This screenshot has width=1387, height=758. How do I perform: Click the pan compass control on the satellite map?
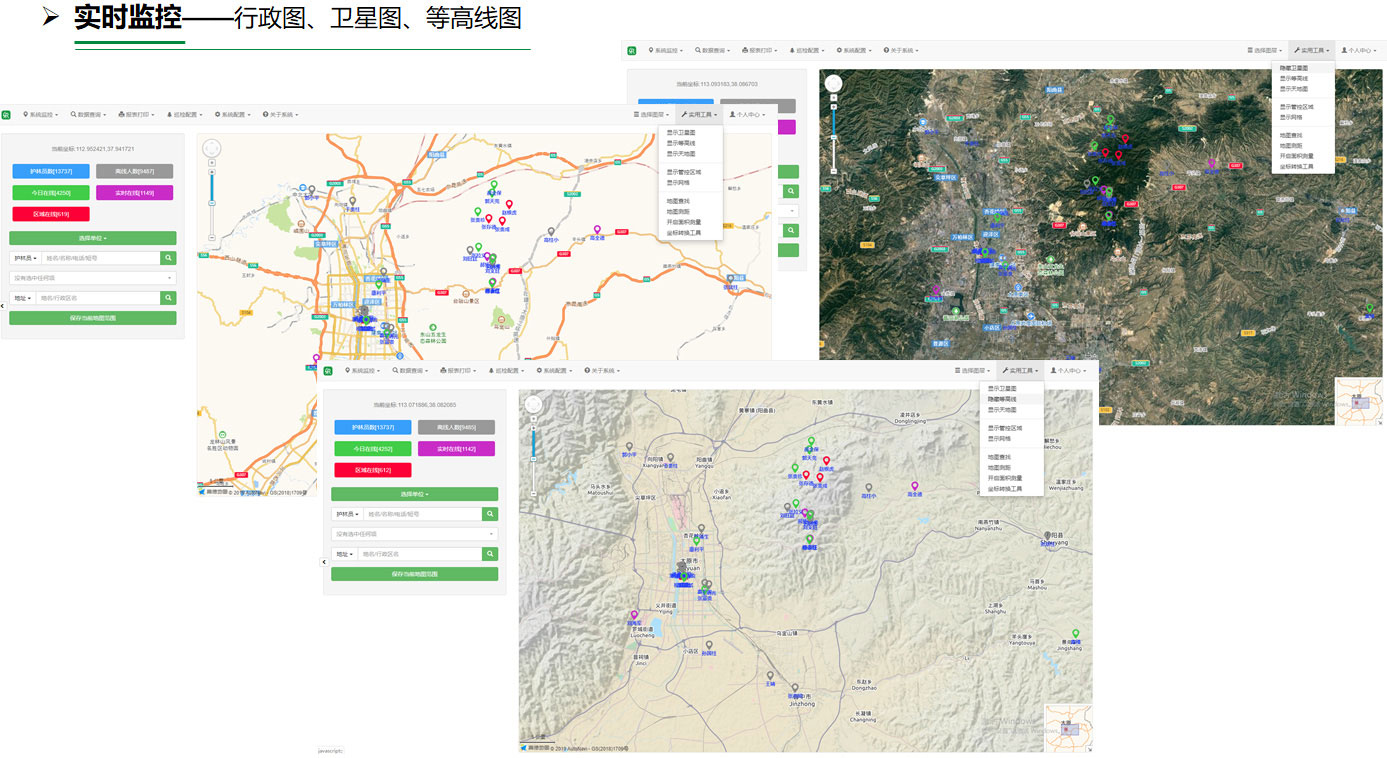tap(833, 84)
